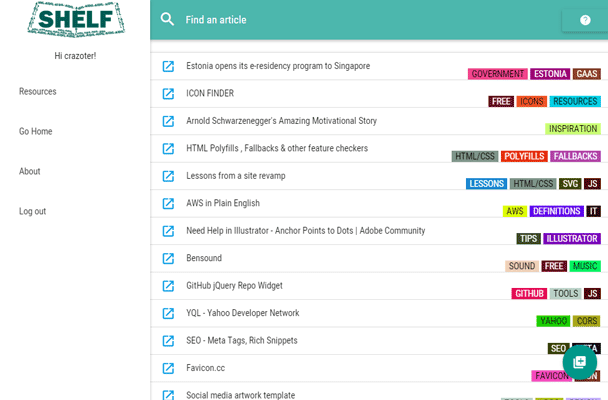Open link icon for AWS in Plain English
Viewport: 608px width, 400px height.
coord(168,203)
